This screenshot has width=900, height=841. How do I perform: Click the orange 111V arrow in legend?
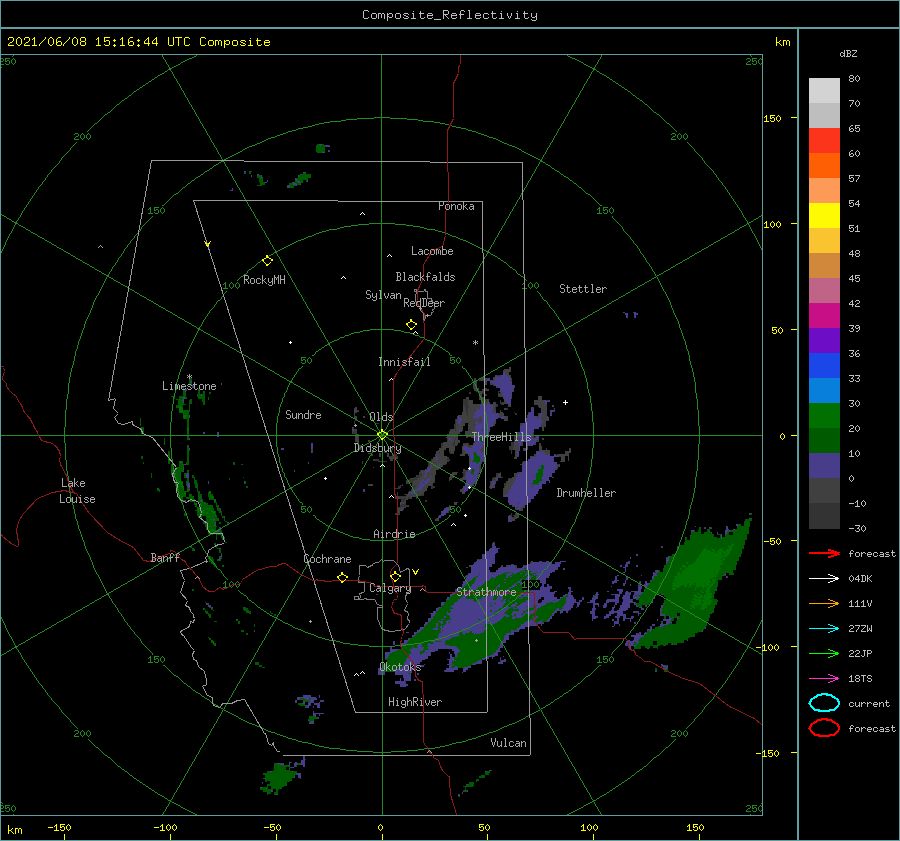pos(824,603)
